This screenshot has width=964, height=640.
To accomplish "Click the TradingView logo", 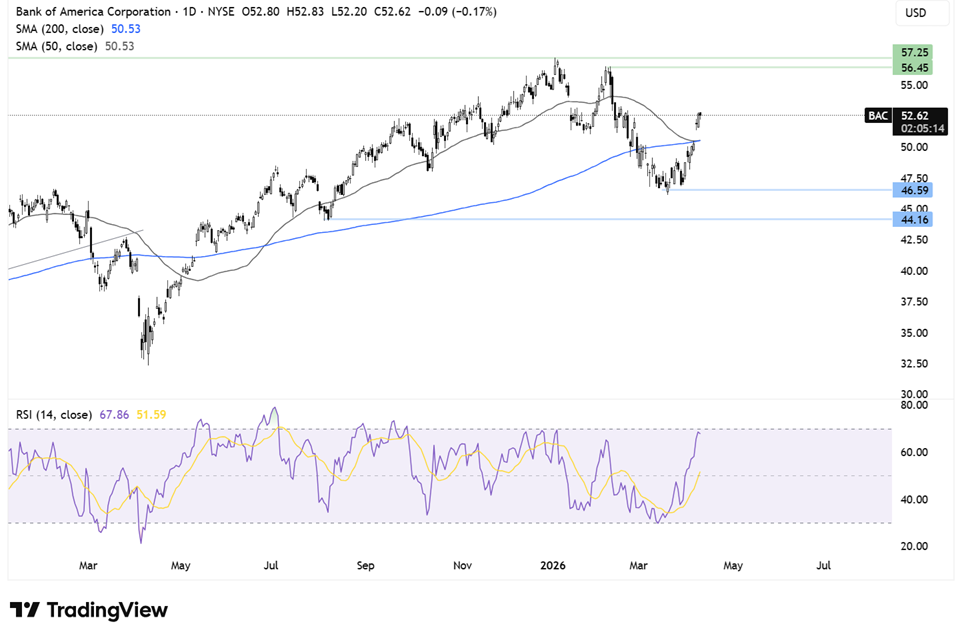I will pos(88,610).
